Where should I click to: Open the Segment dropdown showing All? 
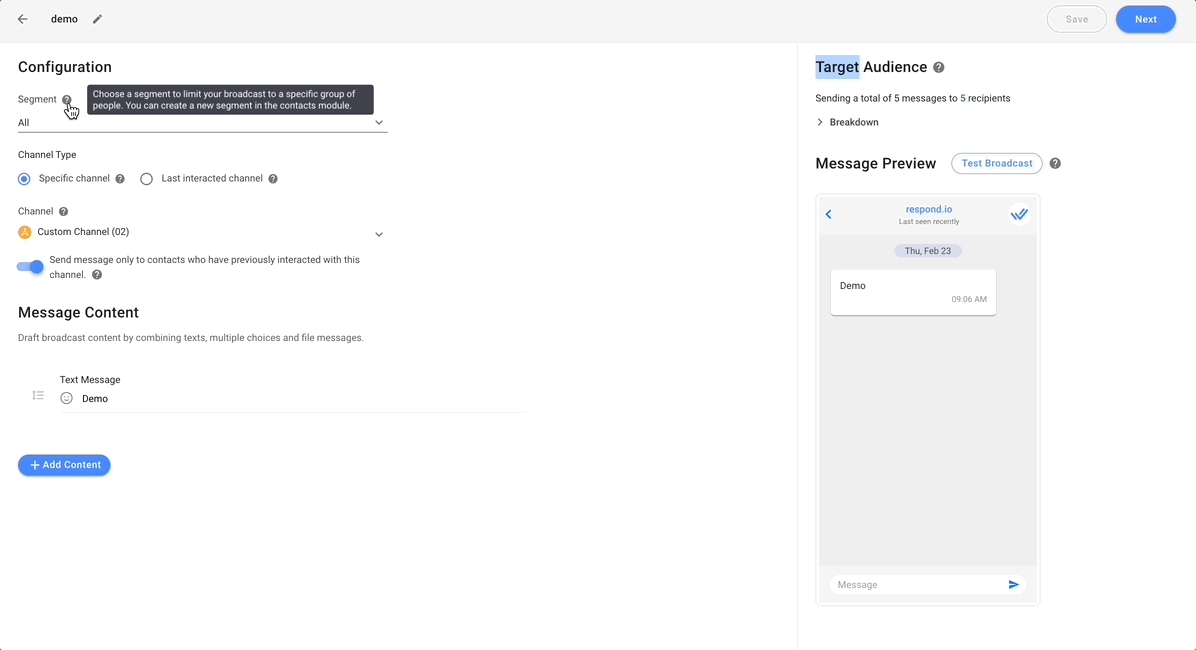[202, 123]
